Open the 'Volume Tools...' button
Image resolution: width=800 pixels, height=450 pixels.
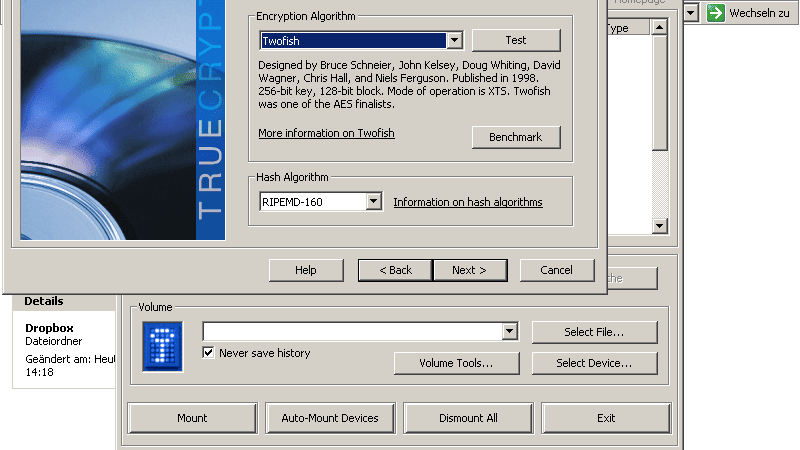(457, 363)
